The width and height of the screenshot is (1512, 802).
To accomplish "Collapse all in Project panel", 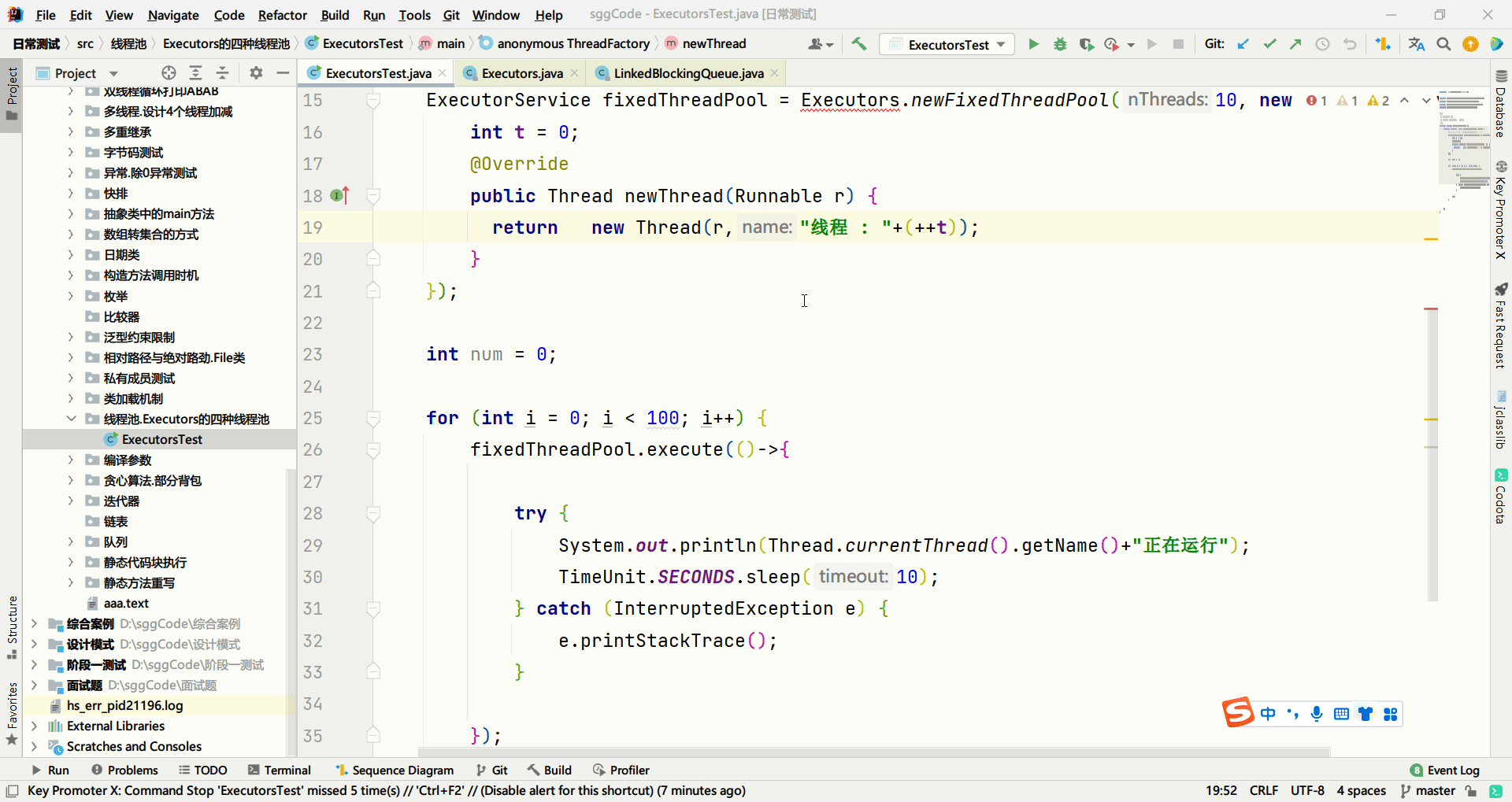I will click(x=222, y=73).
